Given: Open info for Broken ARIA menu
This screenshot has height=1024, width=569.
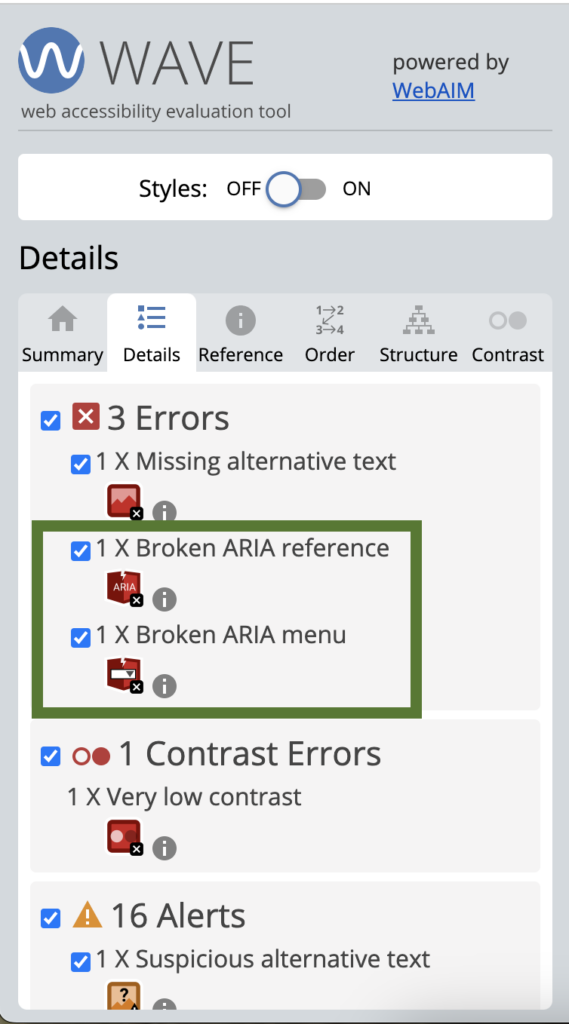Looking at the screenshot, I should pyautogui.click(x=165, y=686).
